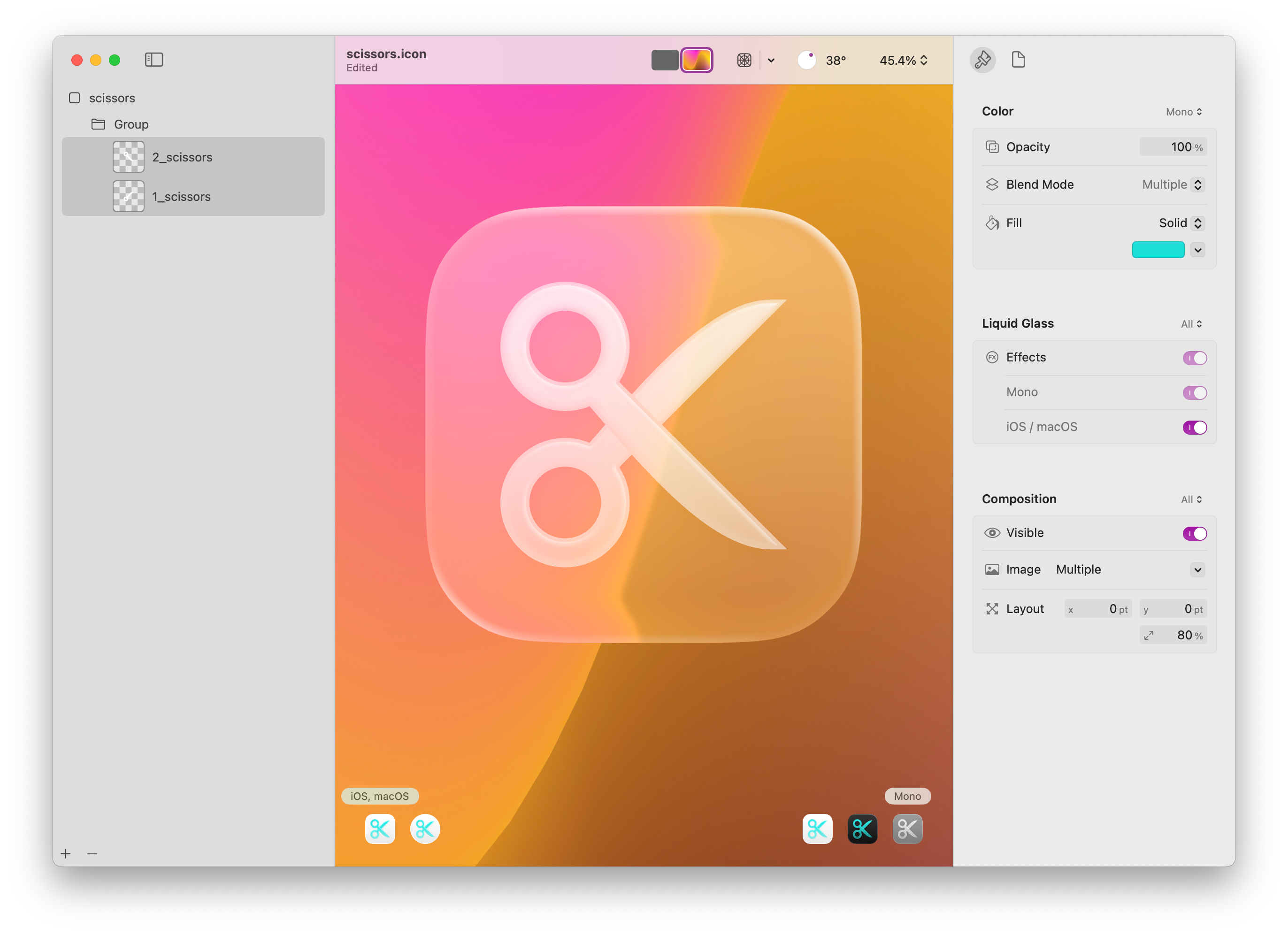Click the teal fill color swatch
The width and height of the screenshot is (1288, 936).
tap(1158, 250)
